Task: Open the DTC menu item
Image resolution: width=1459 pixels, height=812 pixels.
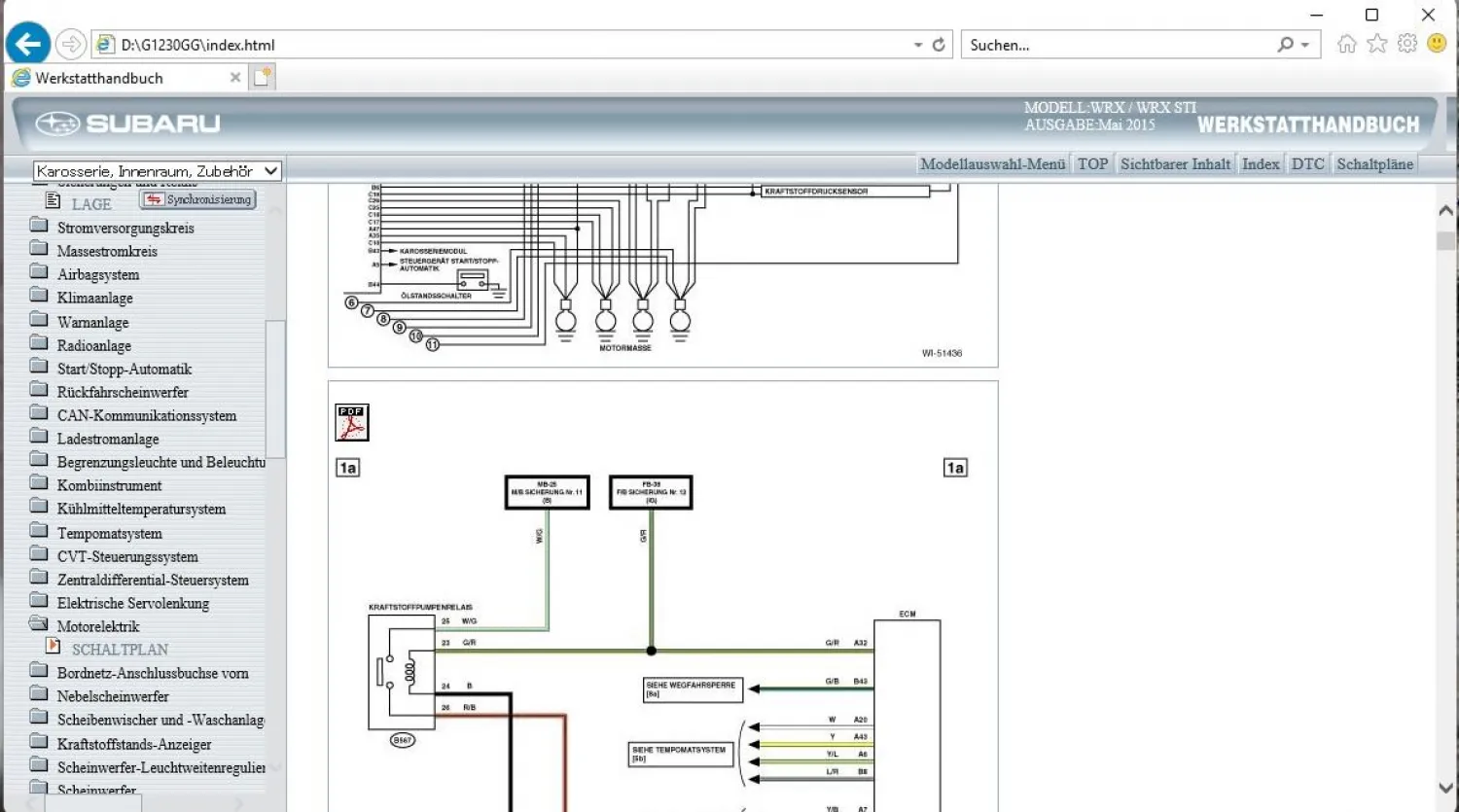Action: click(x=1307, y=164)
